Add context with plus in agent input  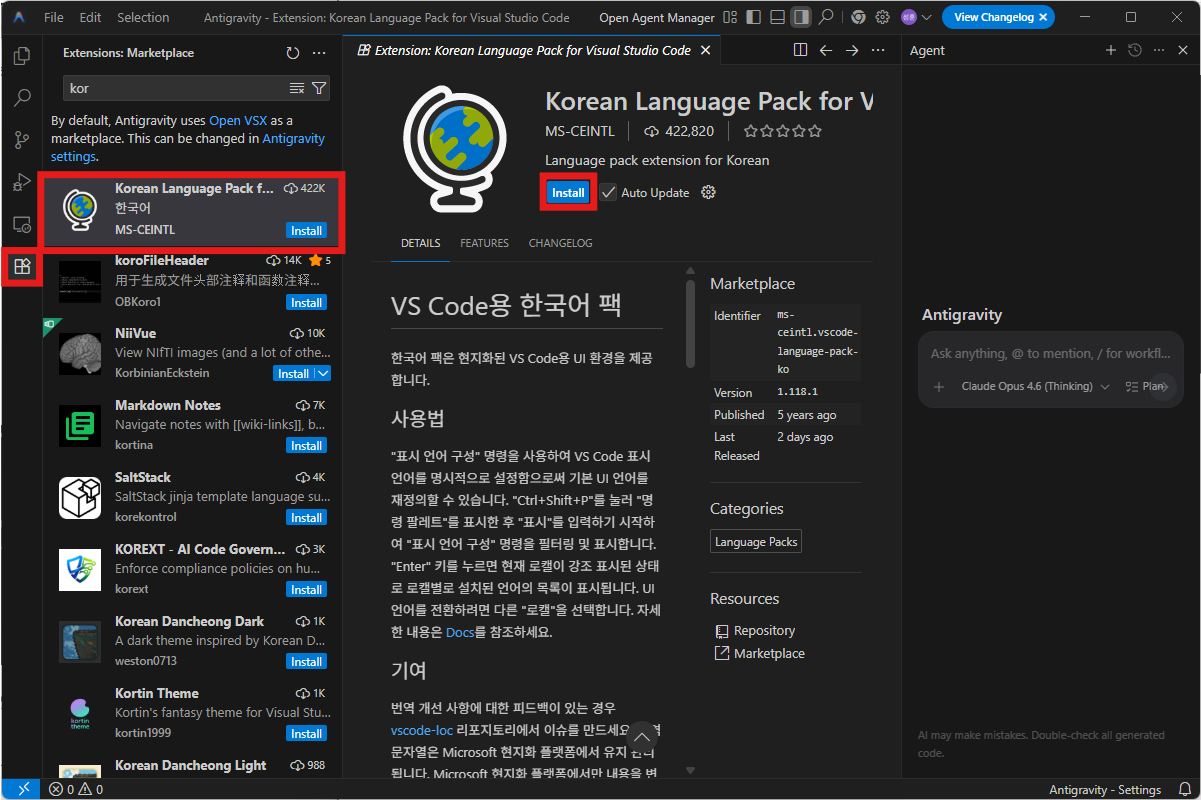tap(938, 386)
